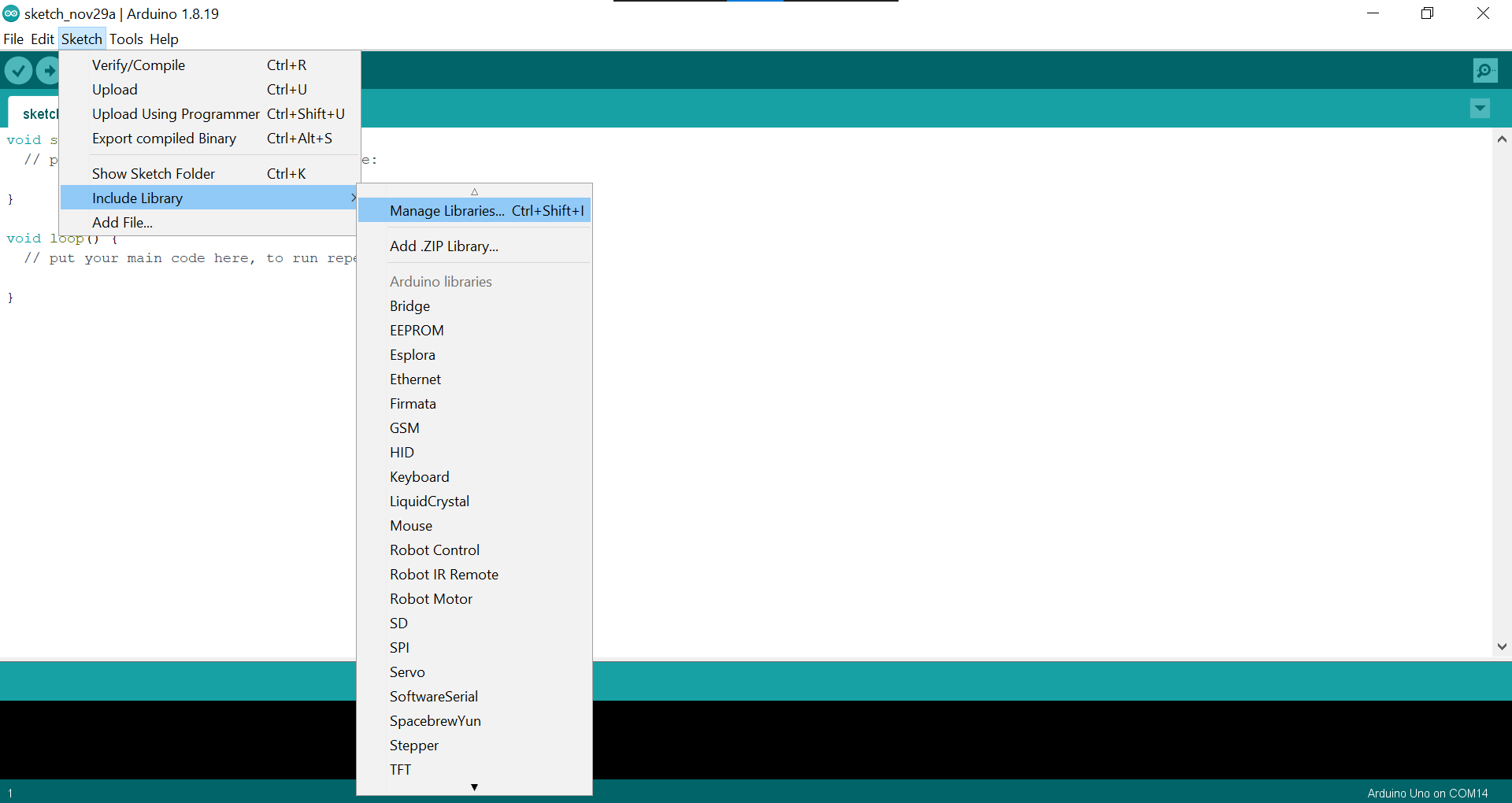Click Export compiled Binary
Screen dimensions: 1512x803
click(164, 139)
